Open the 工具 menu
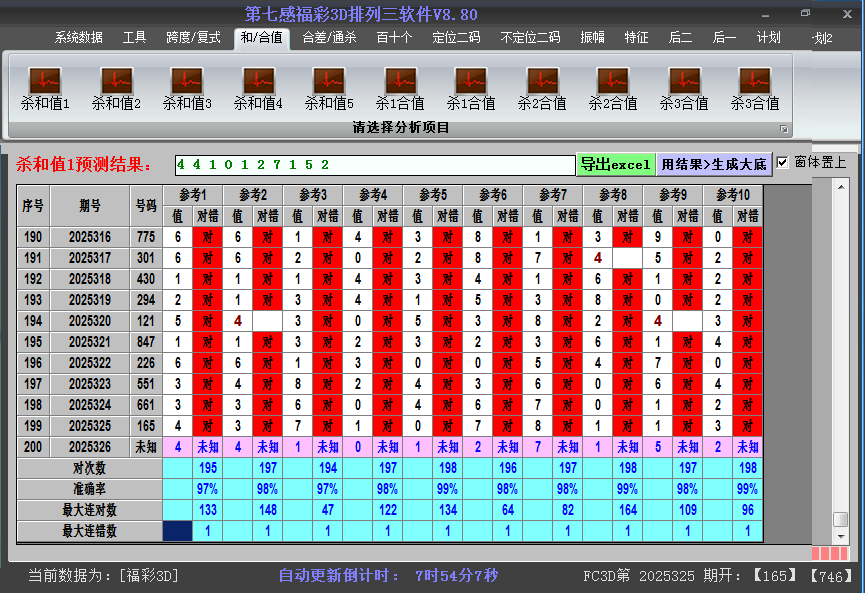The width and height of the screenshot is (865, 593). (134, 37)
